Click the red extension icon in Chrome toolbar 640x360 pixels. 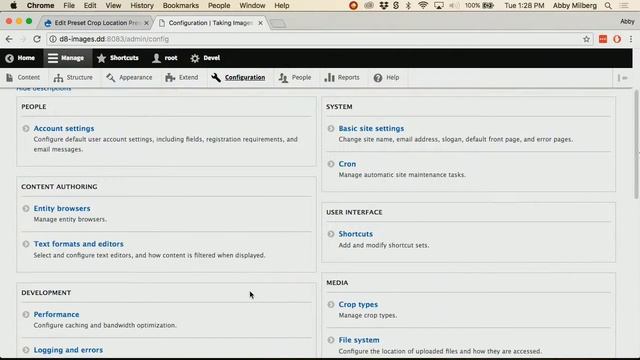click(603, 39)
